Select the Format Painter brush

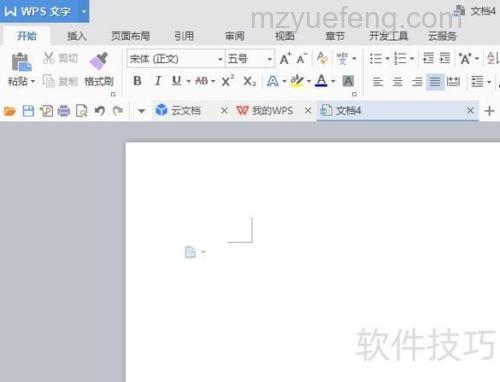(x=99, y=61)
